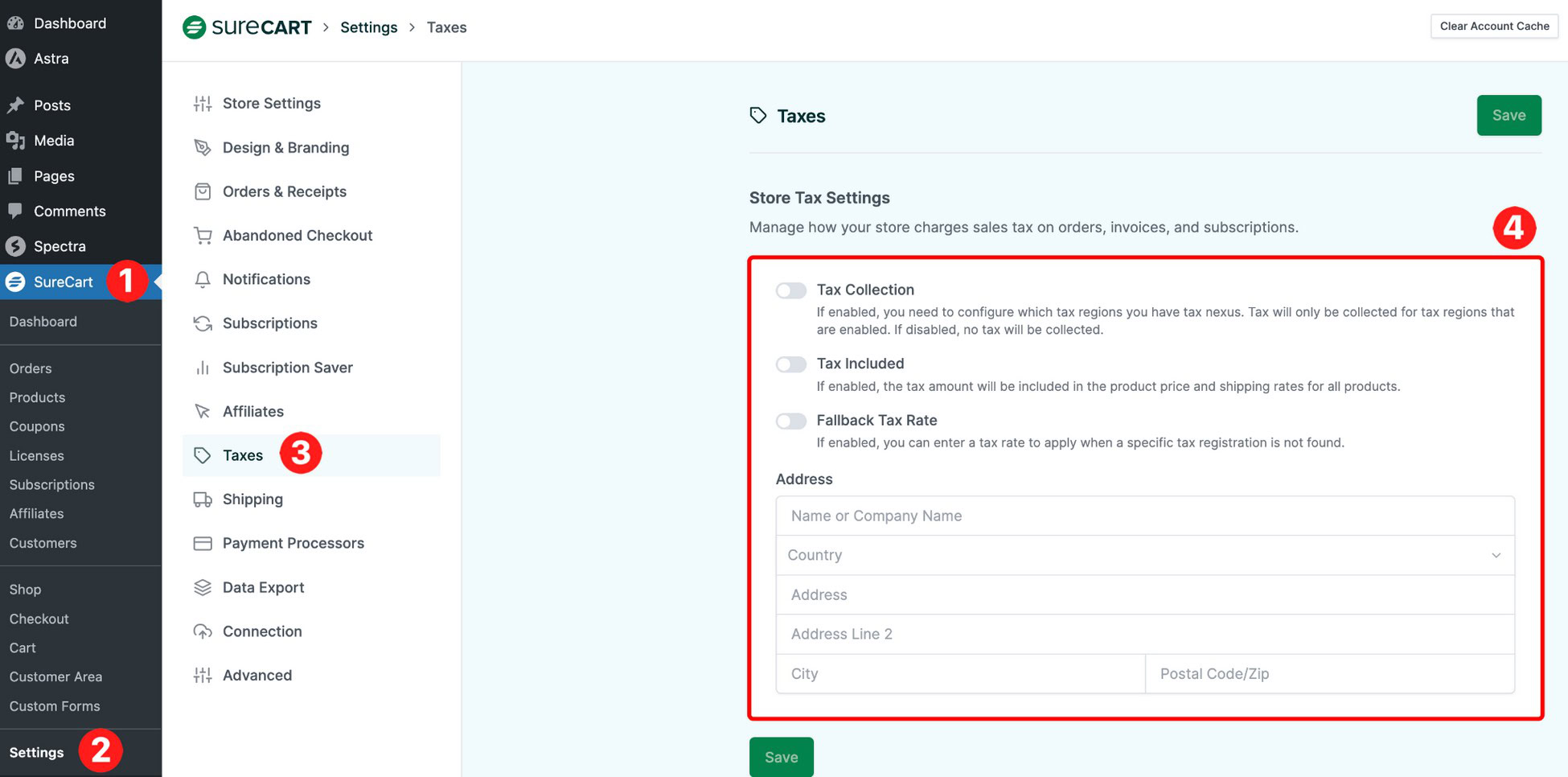Open Customers in SureCart submenu
The width and height of the screenshot is (1568, 777).
(43, 543)
